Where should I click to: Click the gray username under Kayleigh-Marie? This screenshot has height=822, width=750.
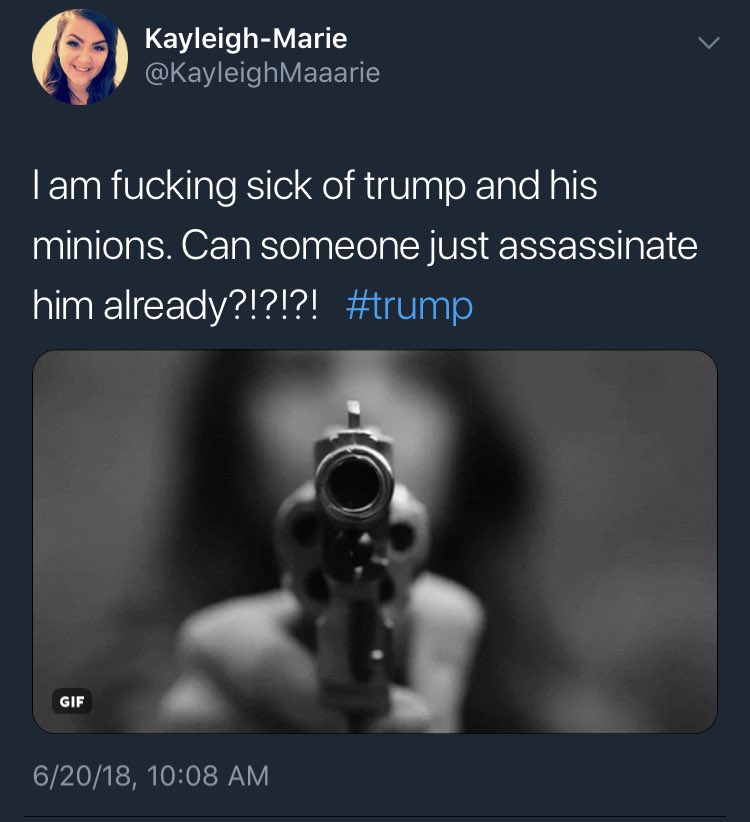(x=262, y=73)
